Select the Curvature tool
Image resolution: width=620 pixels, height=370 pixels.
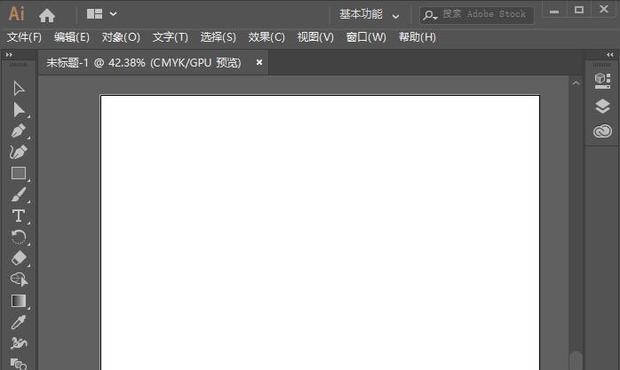(18, 152)
